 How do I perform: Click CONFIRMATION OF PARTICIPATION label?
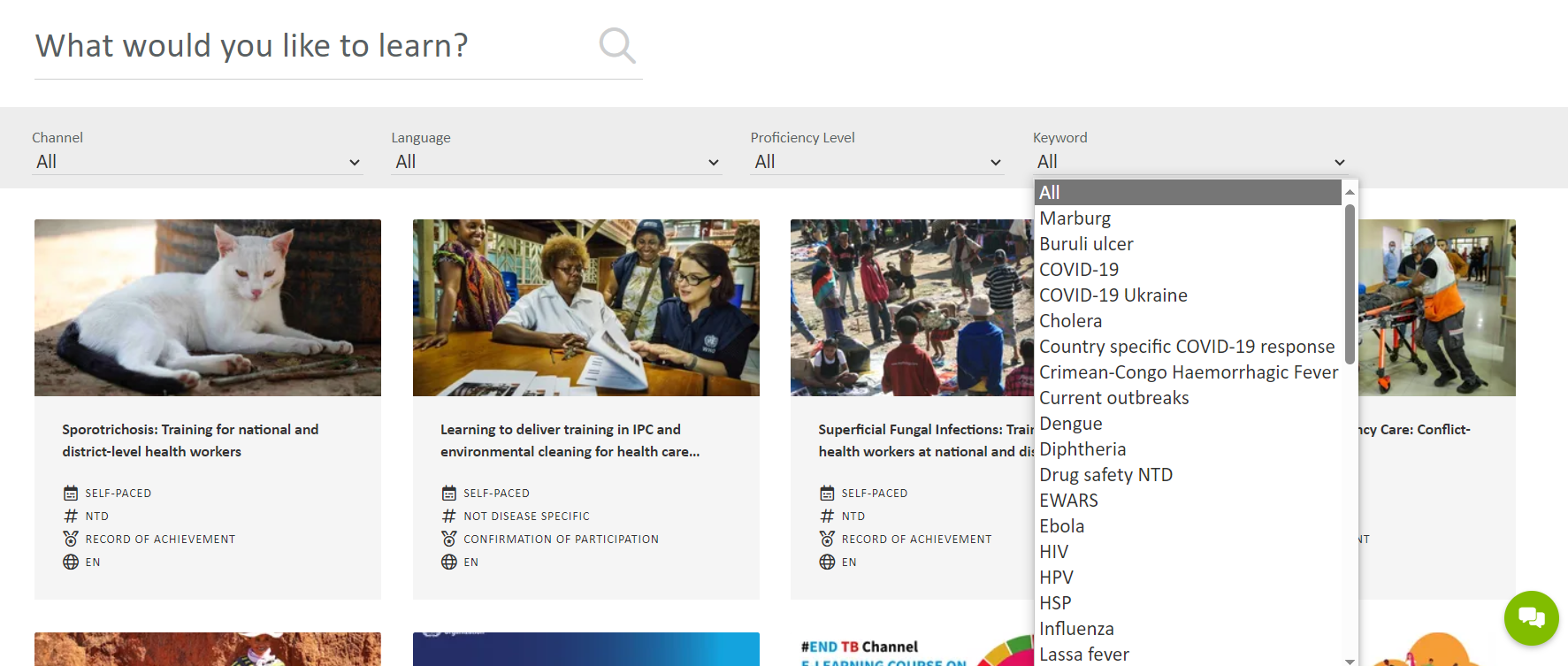pyautogui.click(x=561, y=539)
